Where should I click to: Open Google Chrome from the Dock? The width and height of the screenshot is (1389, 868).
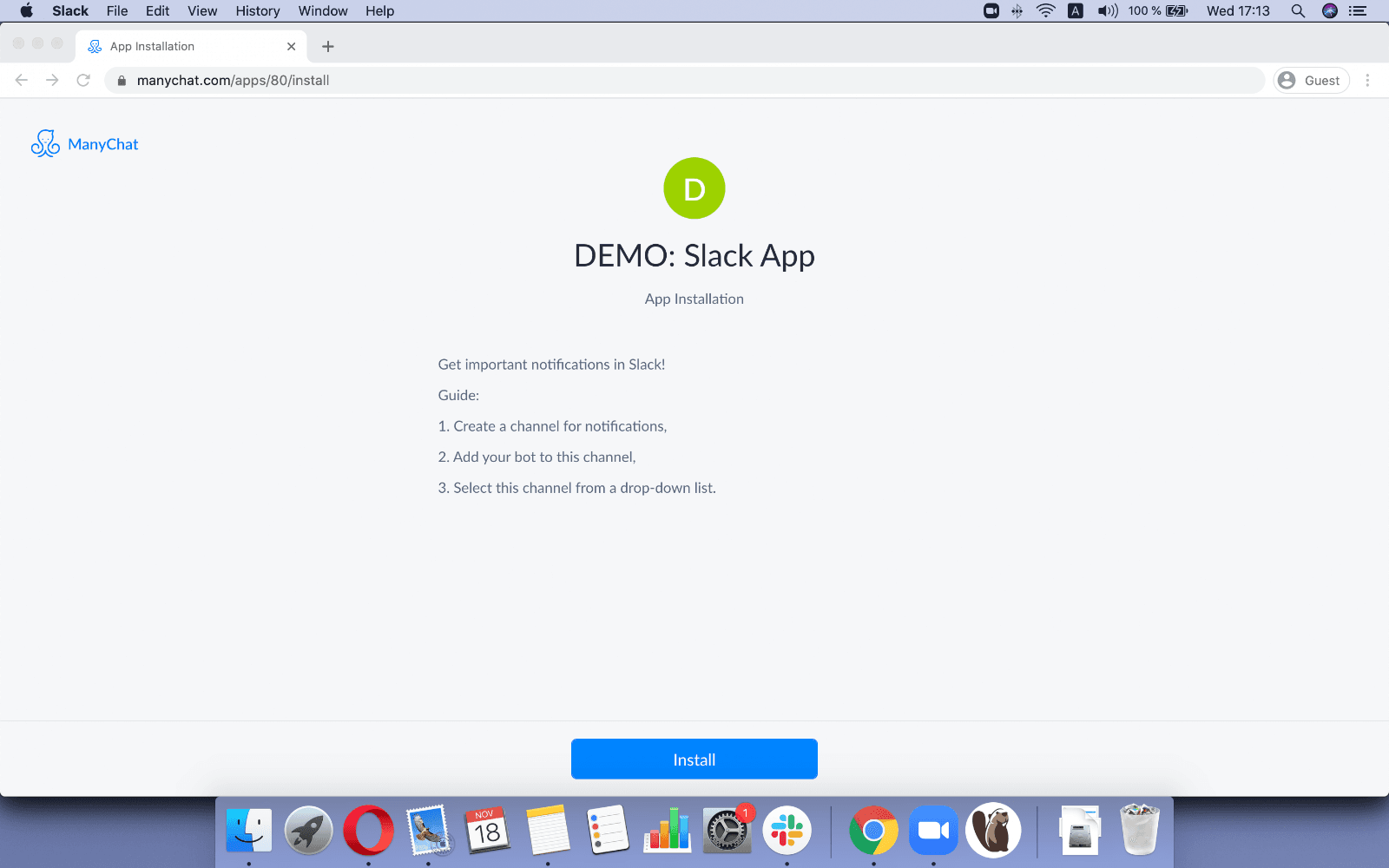click(873, 831)
